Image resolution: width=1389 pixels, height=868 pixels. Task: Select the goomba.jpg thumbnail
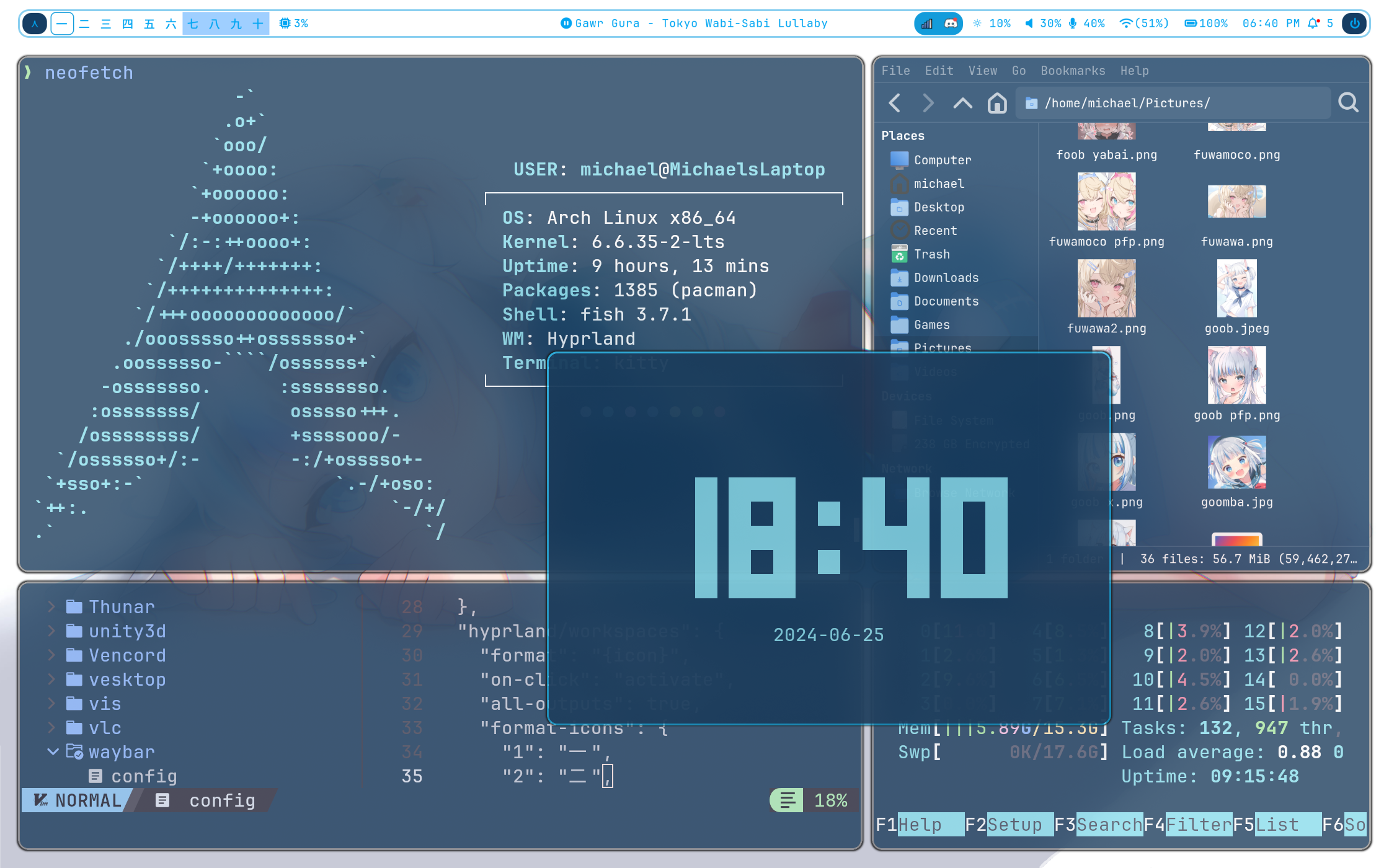pos(1236,463)
